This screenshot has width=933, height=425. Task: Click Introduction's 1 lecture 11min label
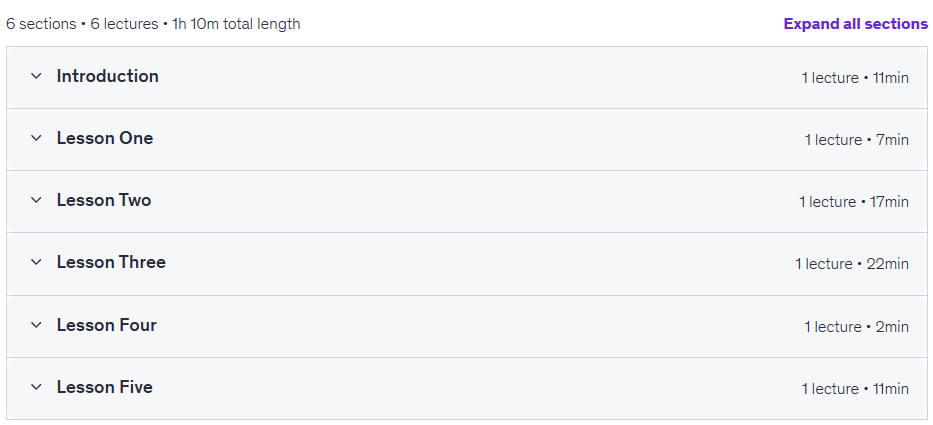coord(855,78)
